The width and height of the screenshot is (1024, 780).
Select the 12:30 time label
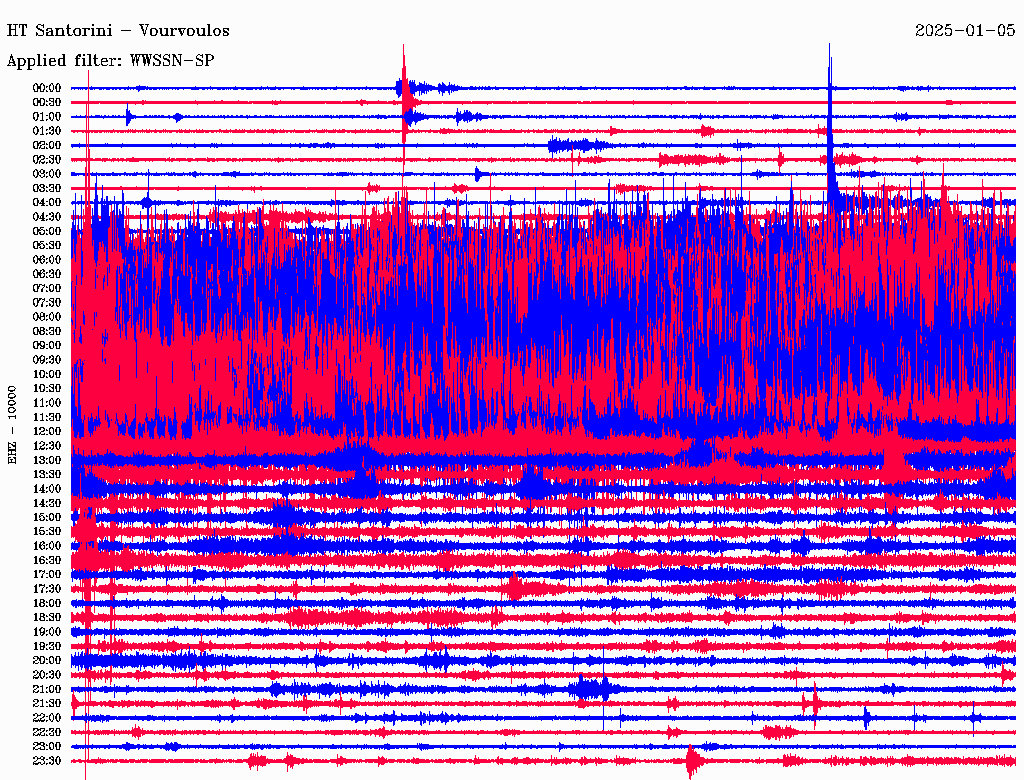[x=47, y=446]
